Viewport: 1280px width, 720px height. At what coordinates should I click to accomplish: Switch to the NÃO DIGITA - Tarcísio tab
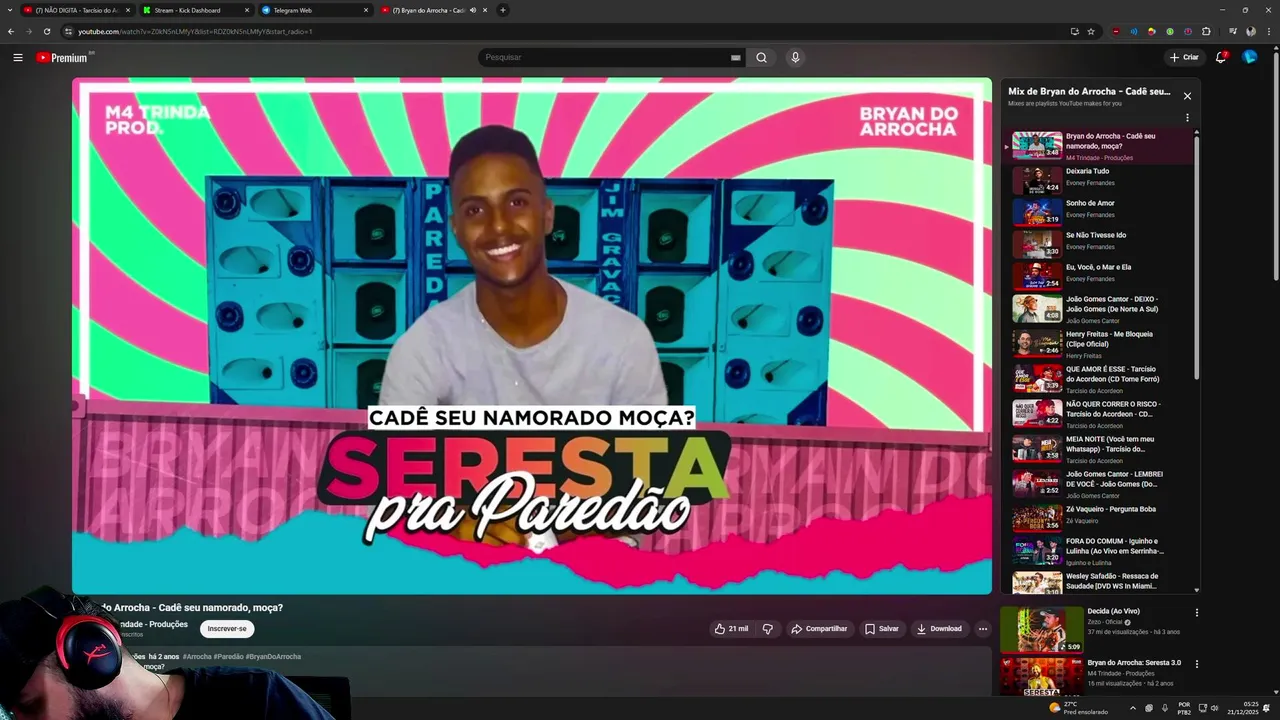point(77,10)
